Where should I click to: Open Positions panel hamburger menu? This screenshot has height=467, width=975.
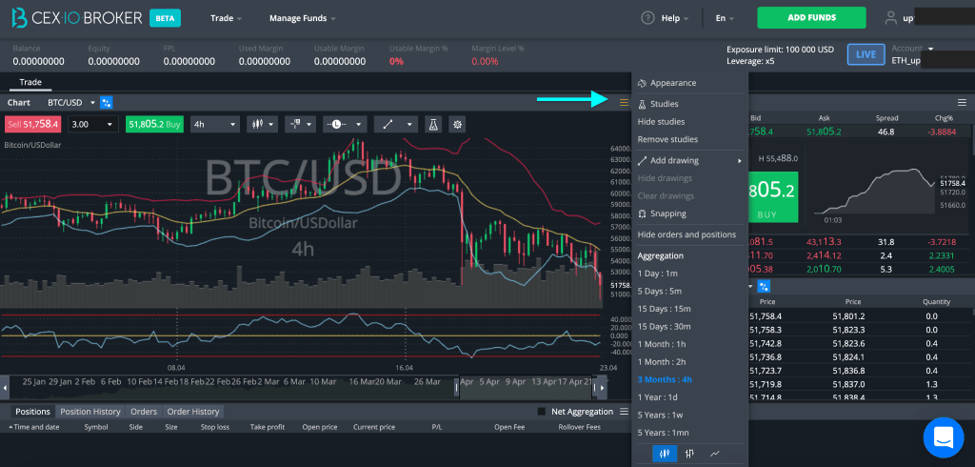624,411
